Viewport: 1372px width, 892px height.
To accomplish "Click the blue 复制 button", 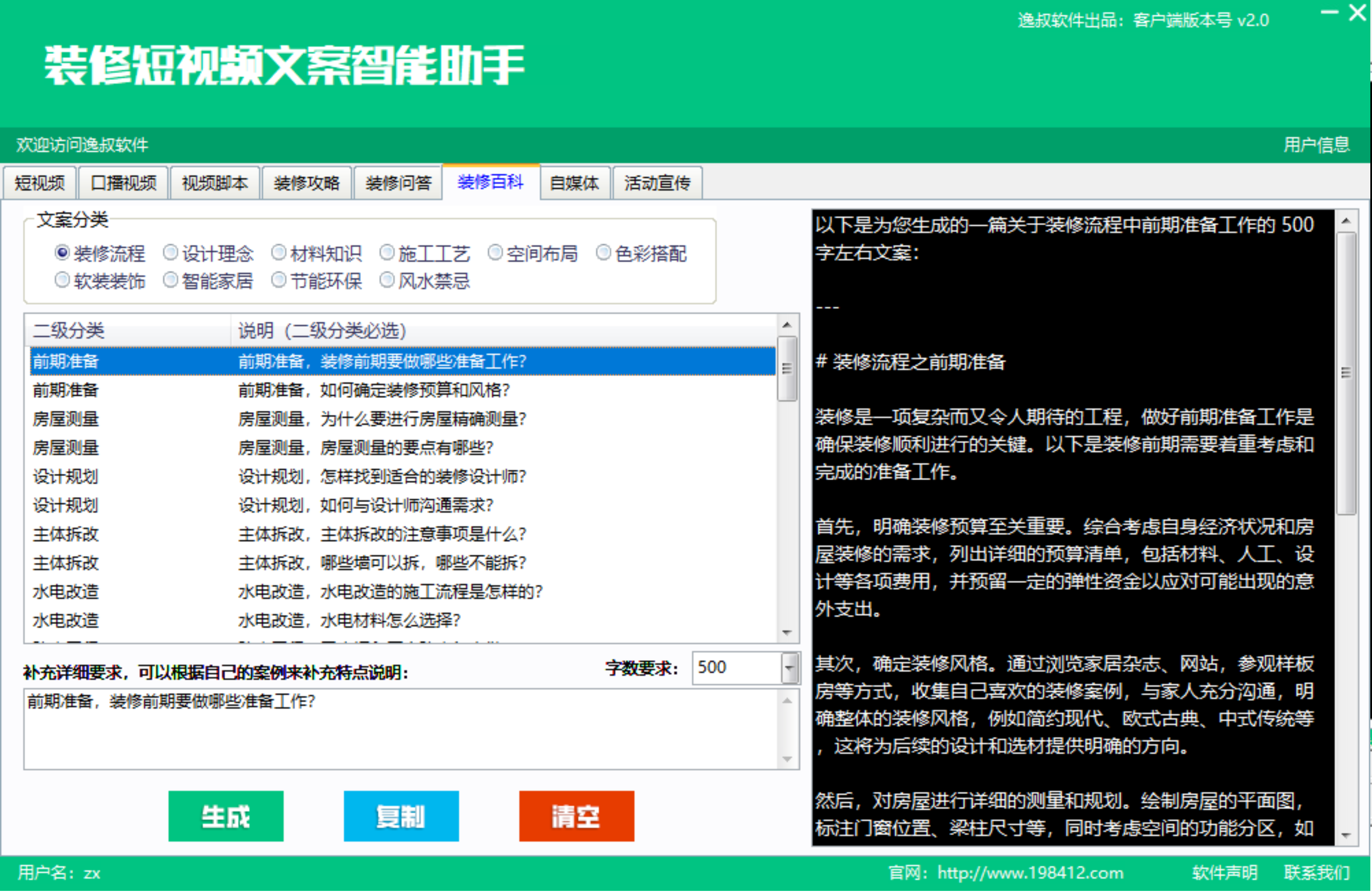I will coord(401,817).
